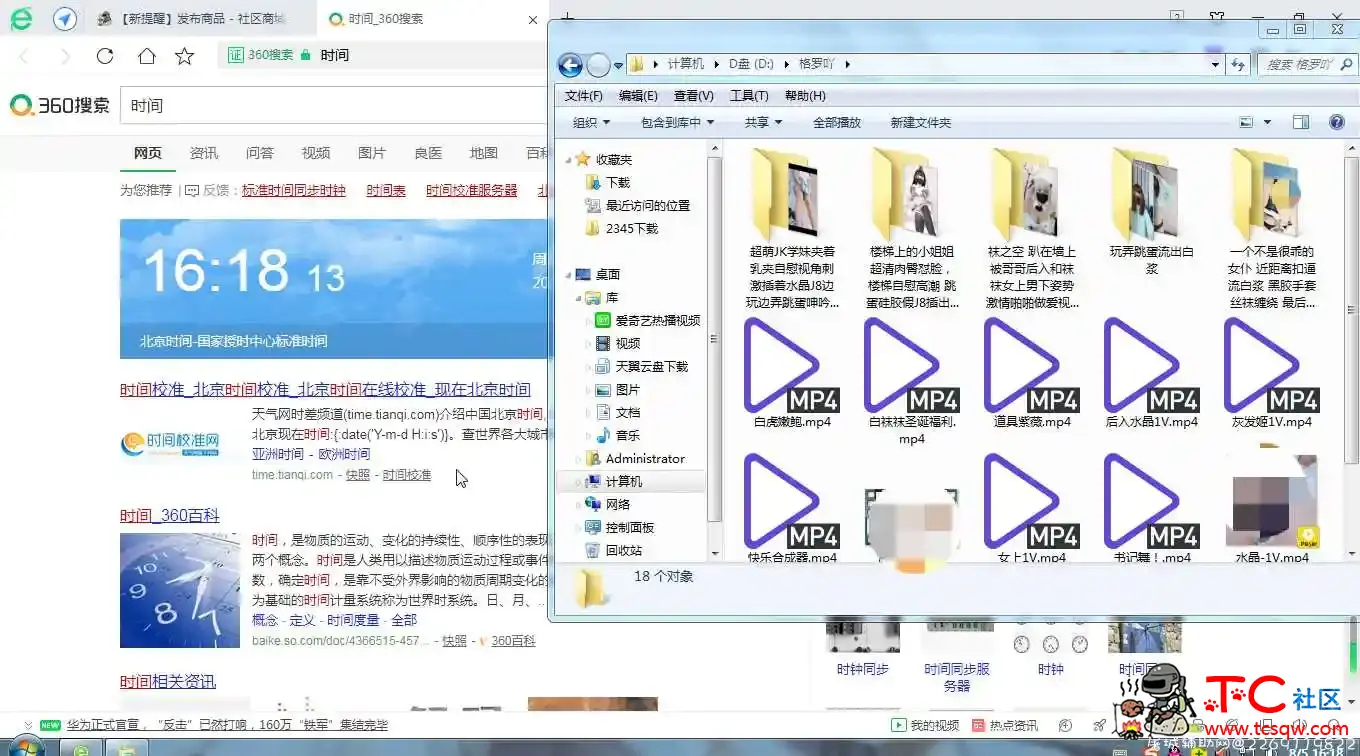
Task: Switch to 图片 search tab
Action: (x=372, y=153)
